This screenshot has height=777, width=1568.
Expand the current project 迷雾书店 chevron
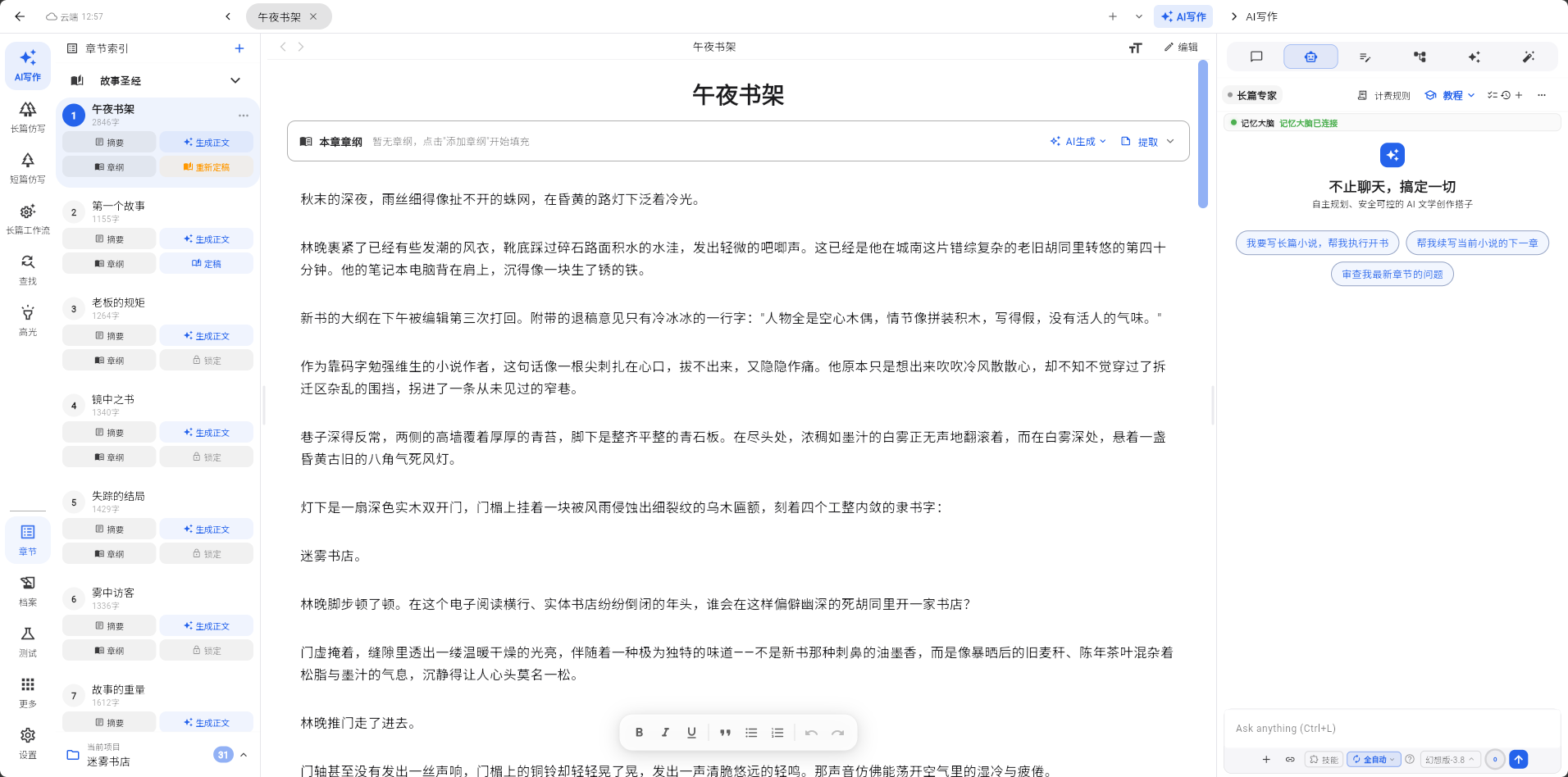(x=244, y=755)
